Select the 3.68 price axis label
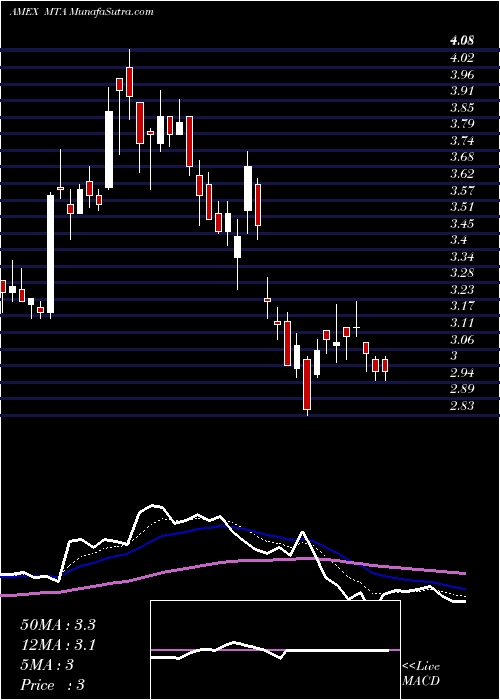Screen dimensions: 500x700 tap(462, 158)
